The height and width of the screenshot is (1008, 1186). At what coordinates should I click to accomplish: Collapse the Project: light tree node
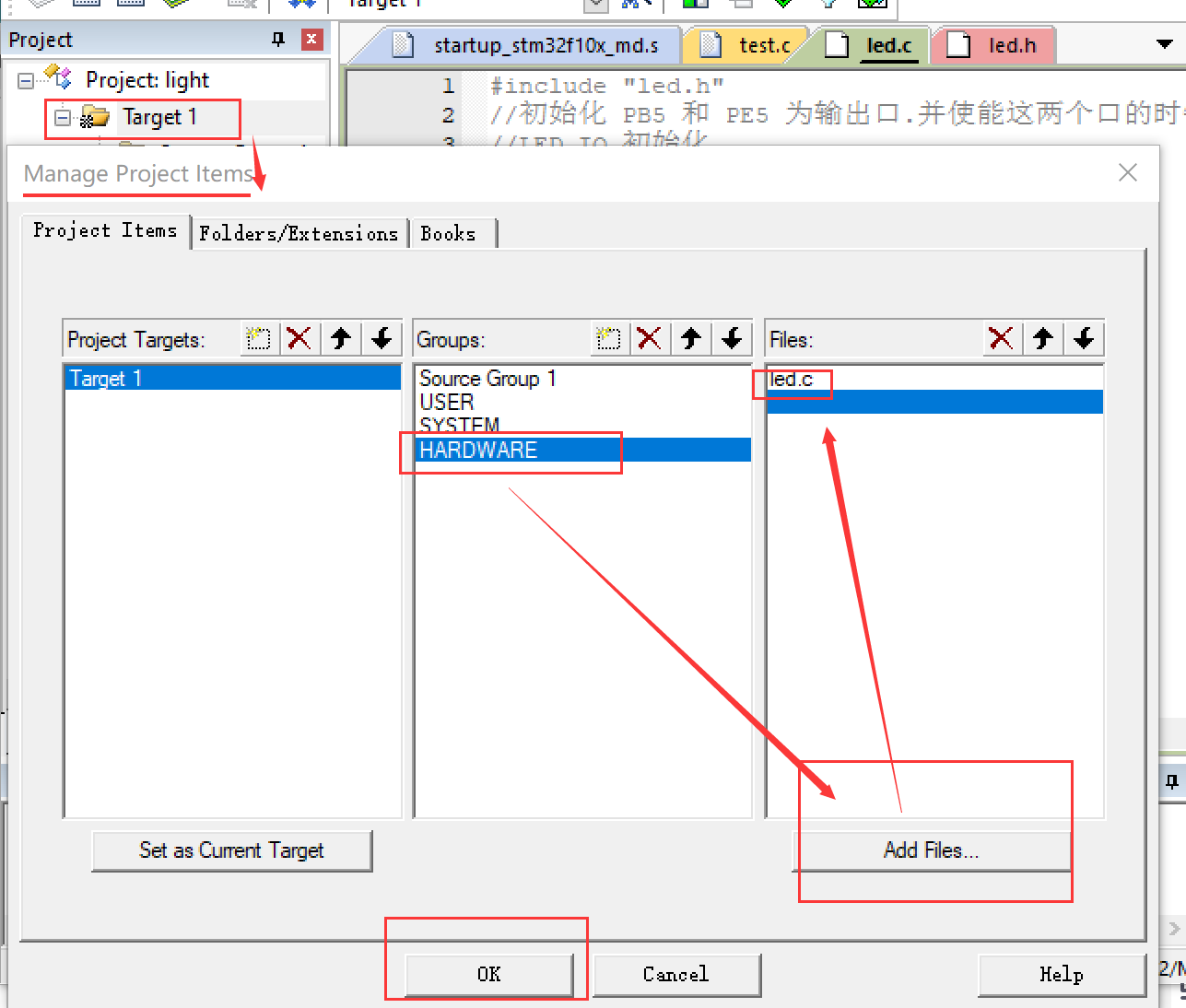26,81
